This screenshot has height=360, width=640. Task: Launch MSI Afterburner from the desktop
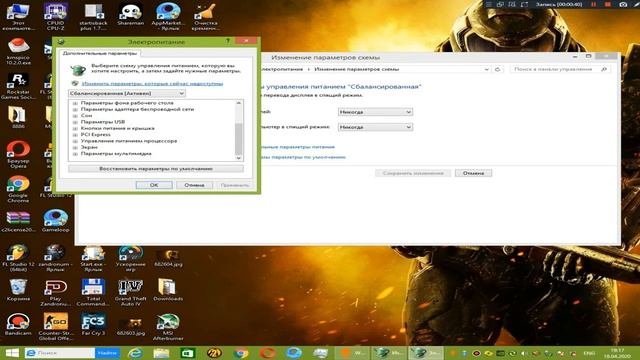(168, 327)
